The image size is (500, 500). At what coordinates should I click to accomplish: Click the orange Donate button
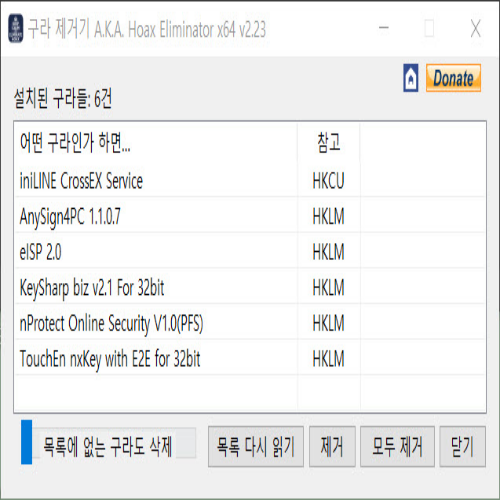(x=453, y=78)
